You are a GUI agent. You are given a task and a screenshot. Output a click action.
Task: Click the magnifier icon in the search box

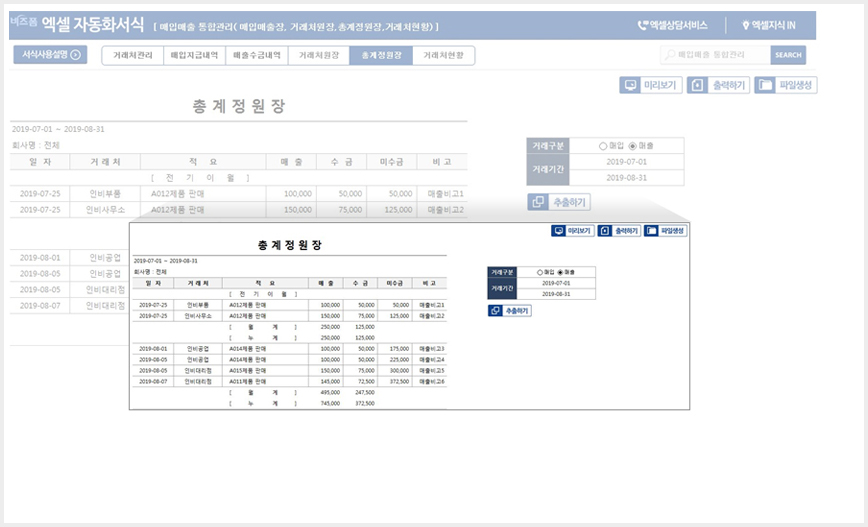point(670,55)
